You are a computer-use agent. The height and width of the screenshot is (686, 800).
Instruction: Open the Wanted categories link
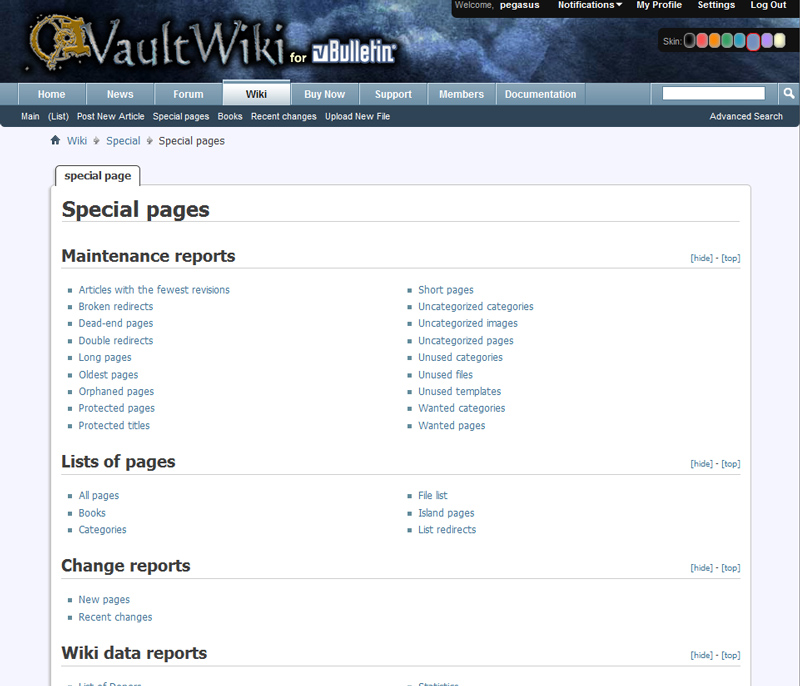pyautogui.click(x=461, y=408)
